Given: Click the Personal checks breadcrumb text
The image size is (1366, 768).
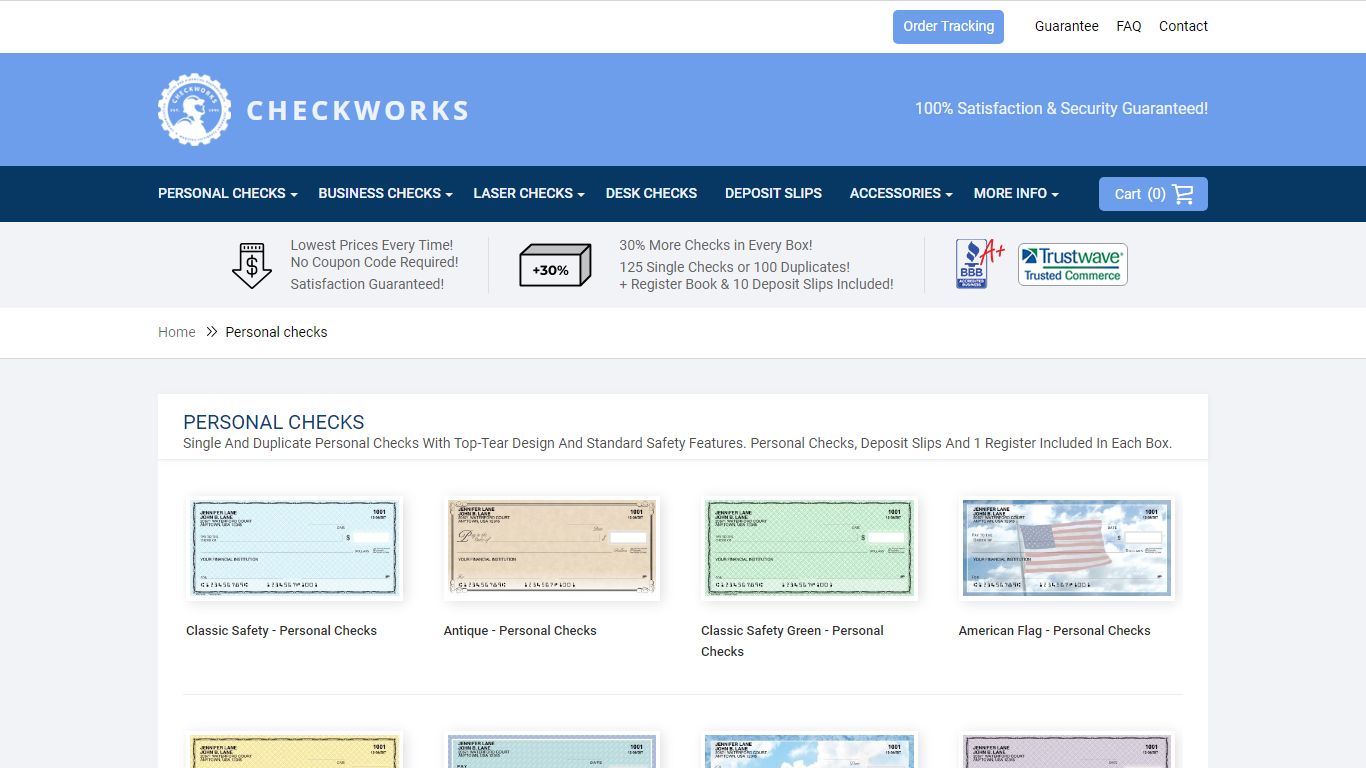Looking at the screenshot, I should [x=276, y=332].
